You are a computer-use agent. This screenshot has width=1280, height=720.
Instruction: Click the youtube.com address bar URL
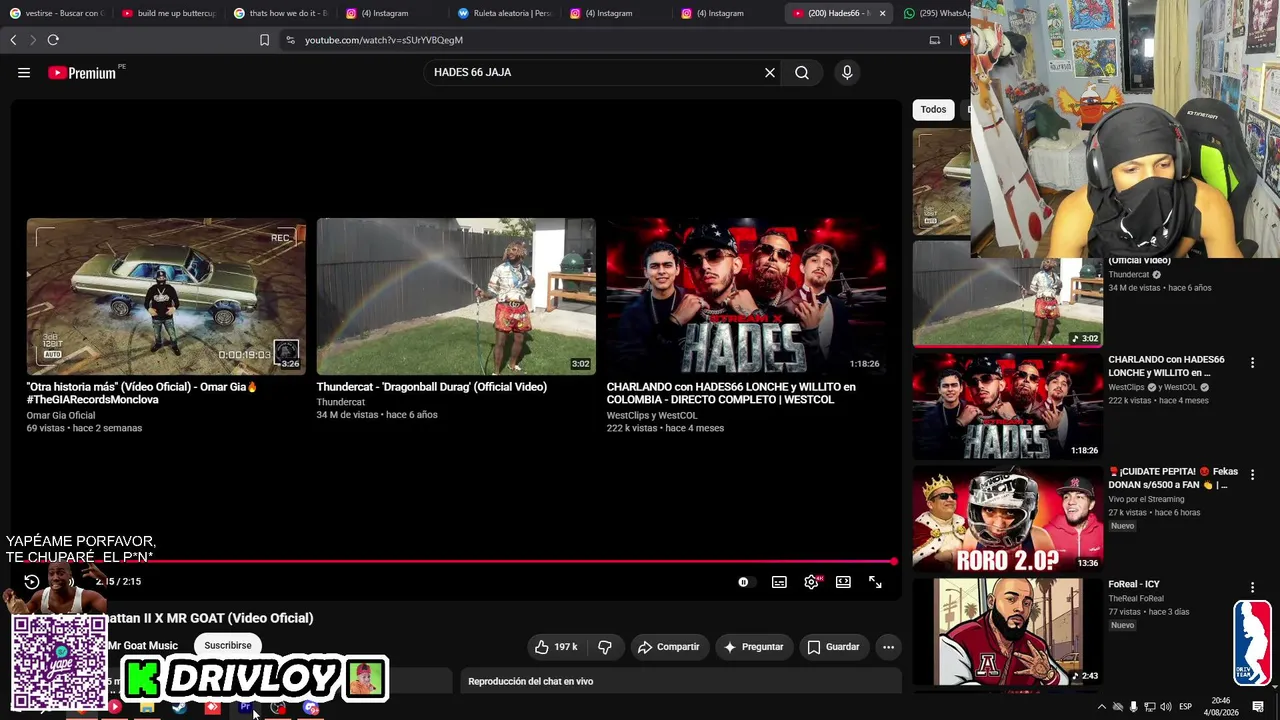[384, 40]
